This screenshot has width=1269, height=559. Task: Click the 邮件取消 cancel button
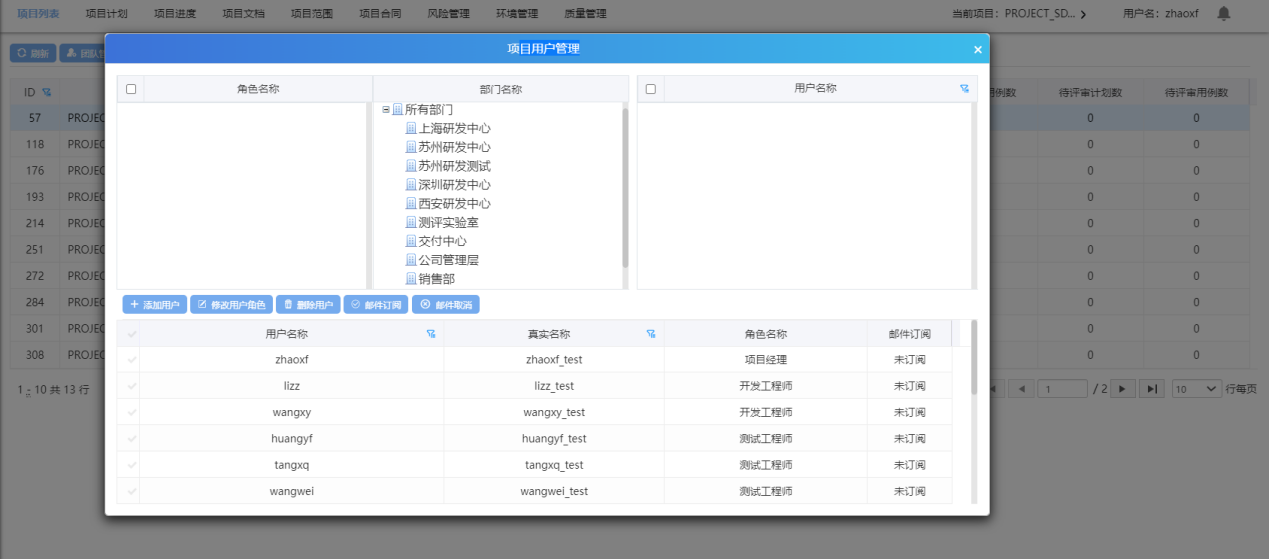[x=446, y=304]
